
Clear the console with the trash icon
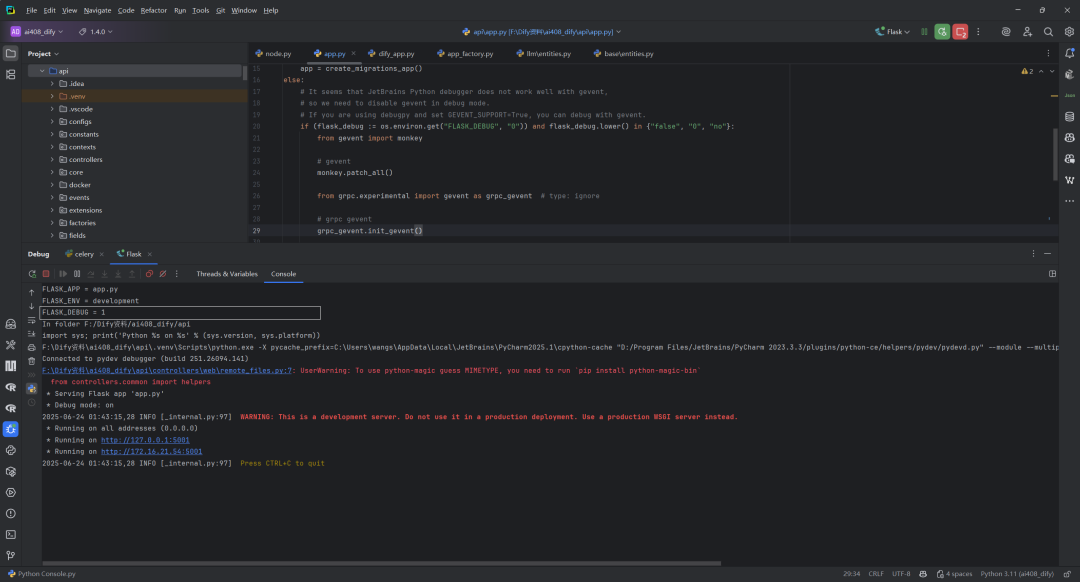pyautogui.click(x=32, y=361)
